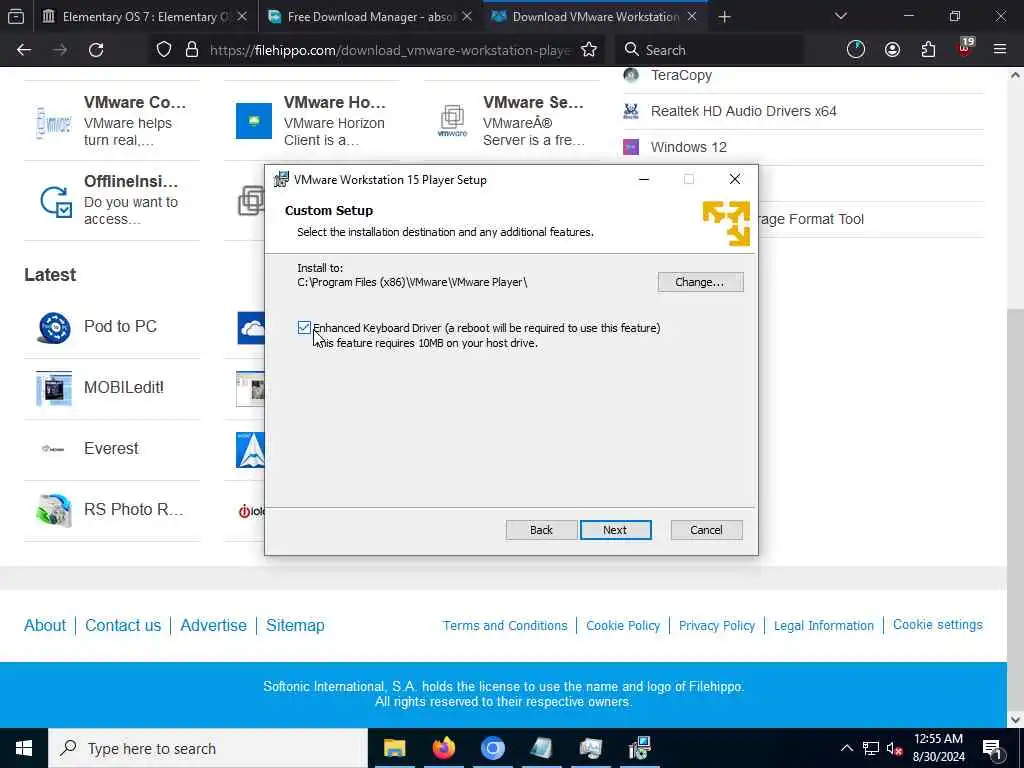Go back to the previous page

24,50
